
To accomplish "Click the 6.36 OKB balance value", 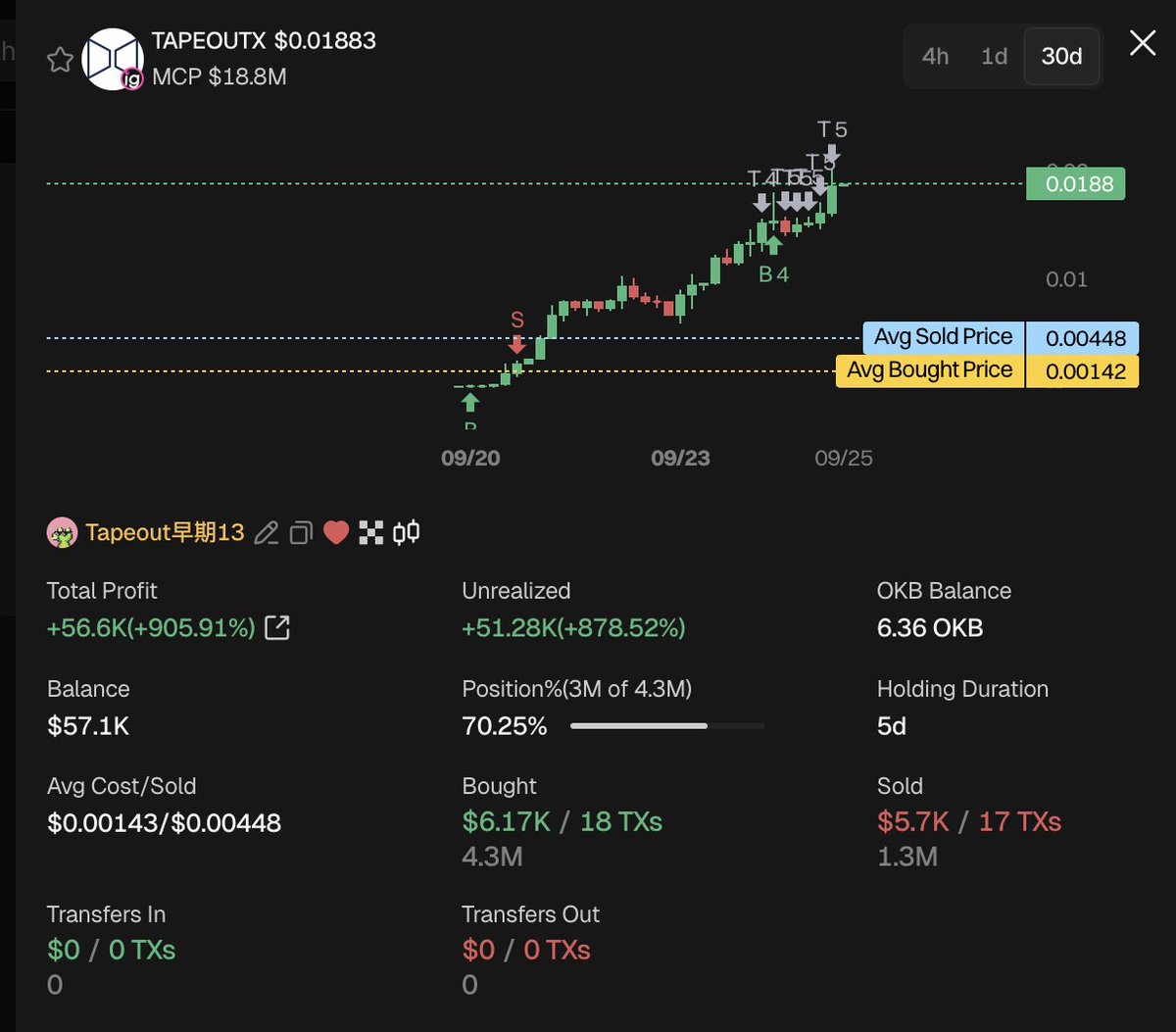I will tap(930, 627).
